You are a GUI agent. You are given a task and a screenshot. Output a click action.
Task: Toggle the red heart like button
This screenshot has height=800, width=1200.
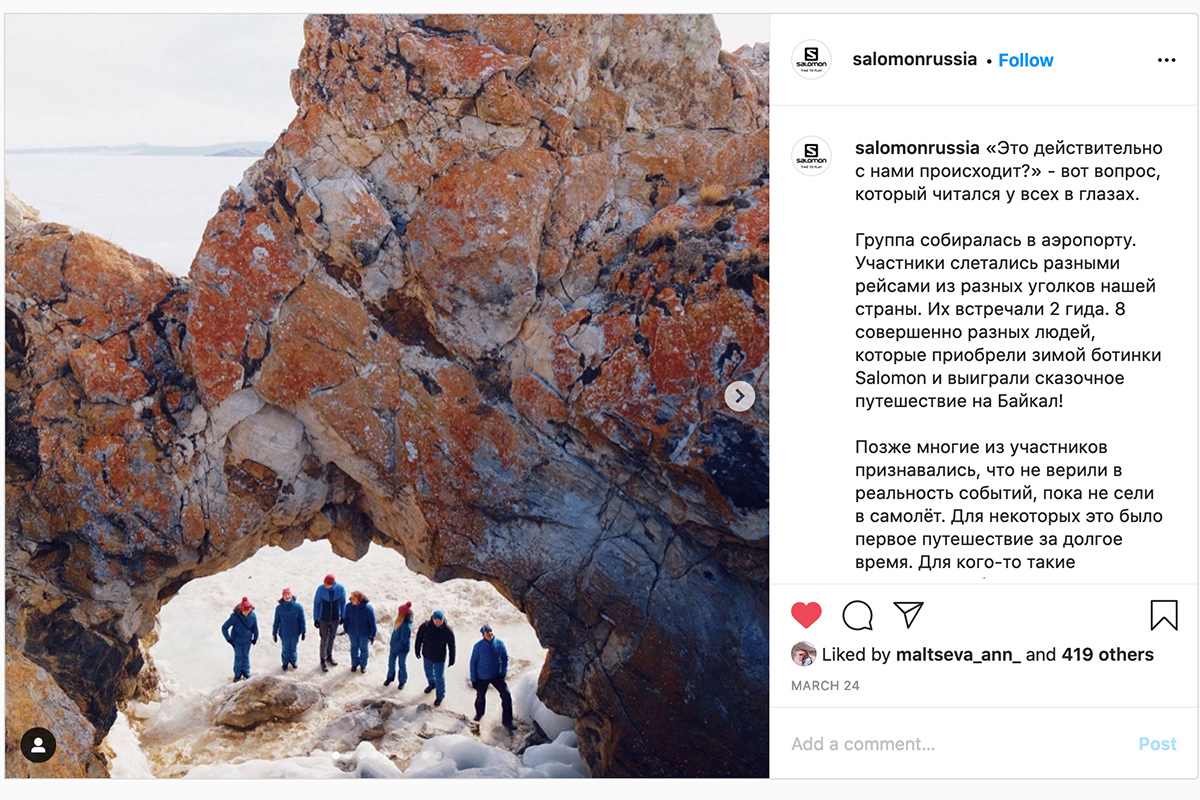(806, 615)
